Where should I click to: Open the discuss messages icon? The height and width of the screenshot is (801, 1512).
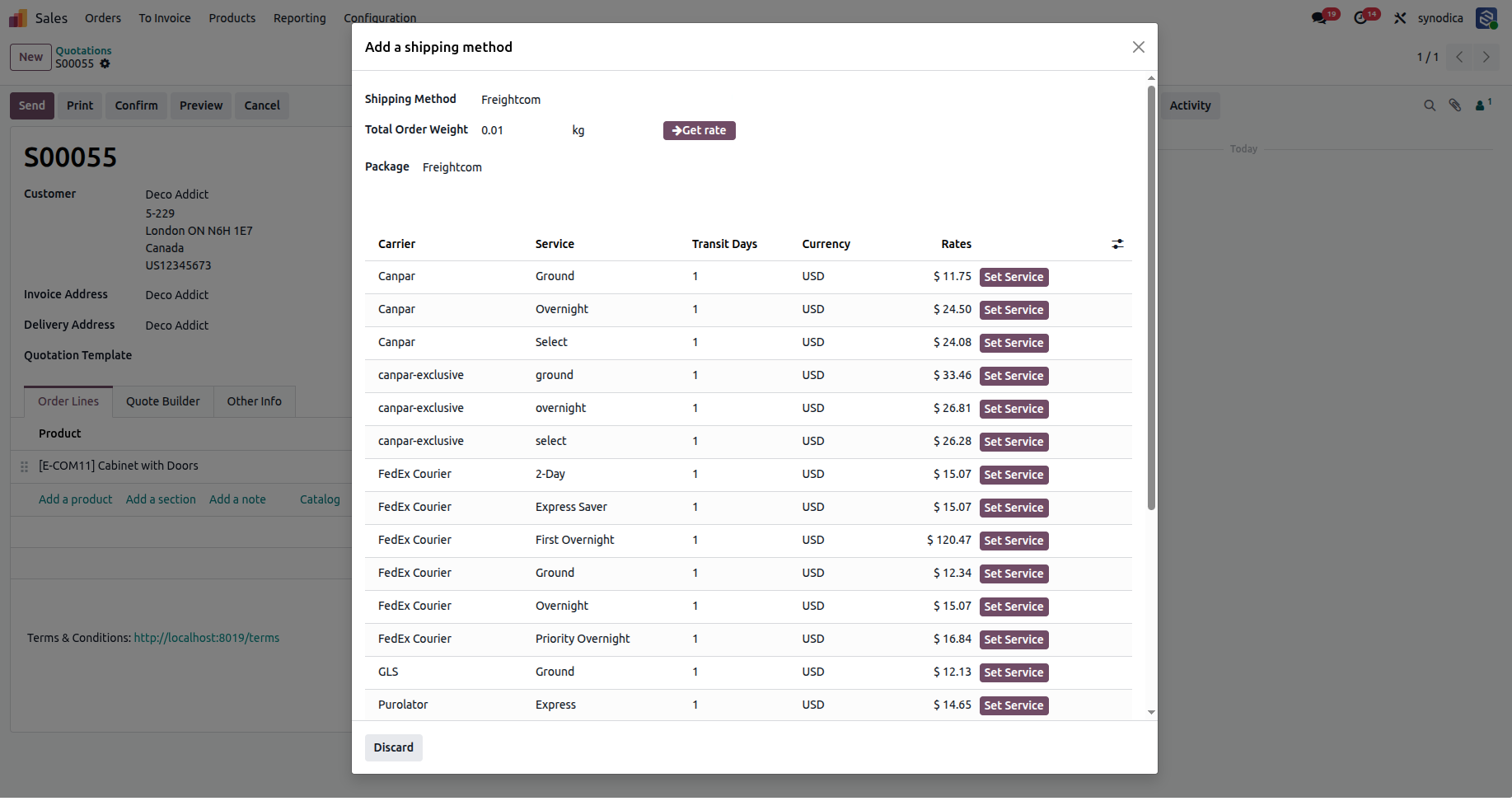coord(1319,18)
